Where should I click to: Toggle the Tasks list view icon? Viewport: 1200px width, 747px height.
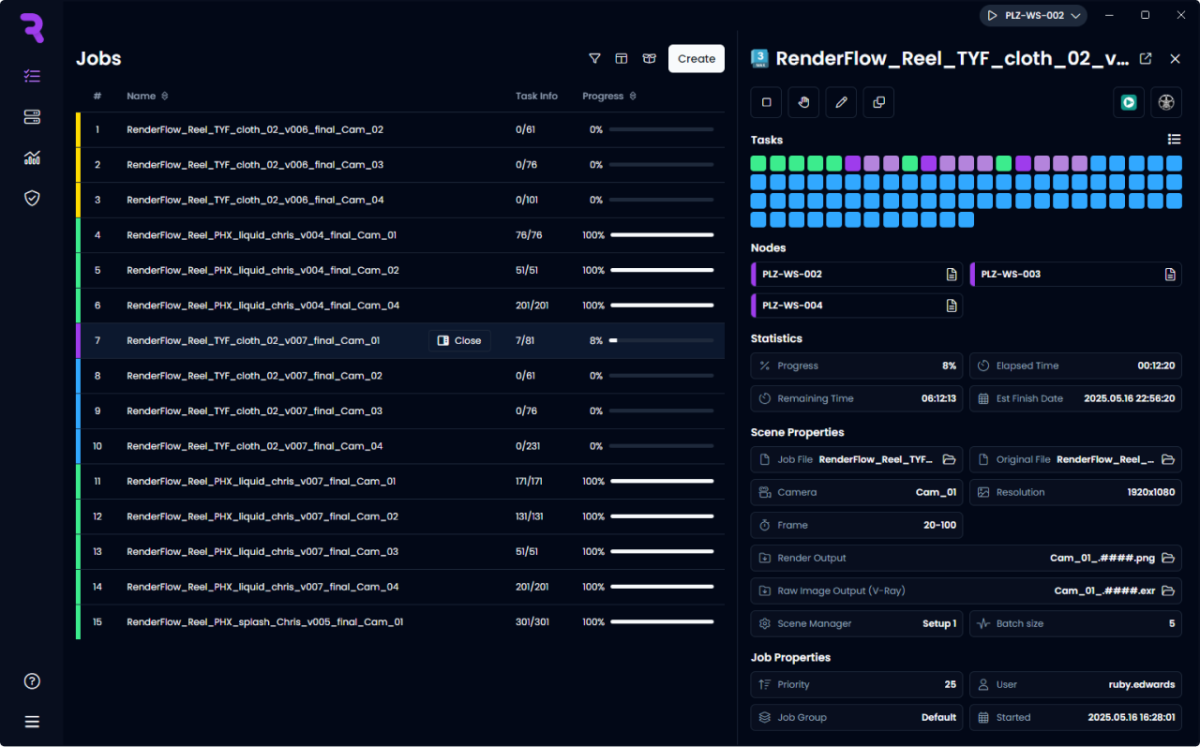point(1174,140)
